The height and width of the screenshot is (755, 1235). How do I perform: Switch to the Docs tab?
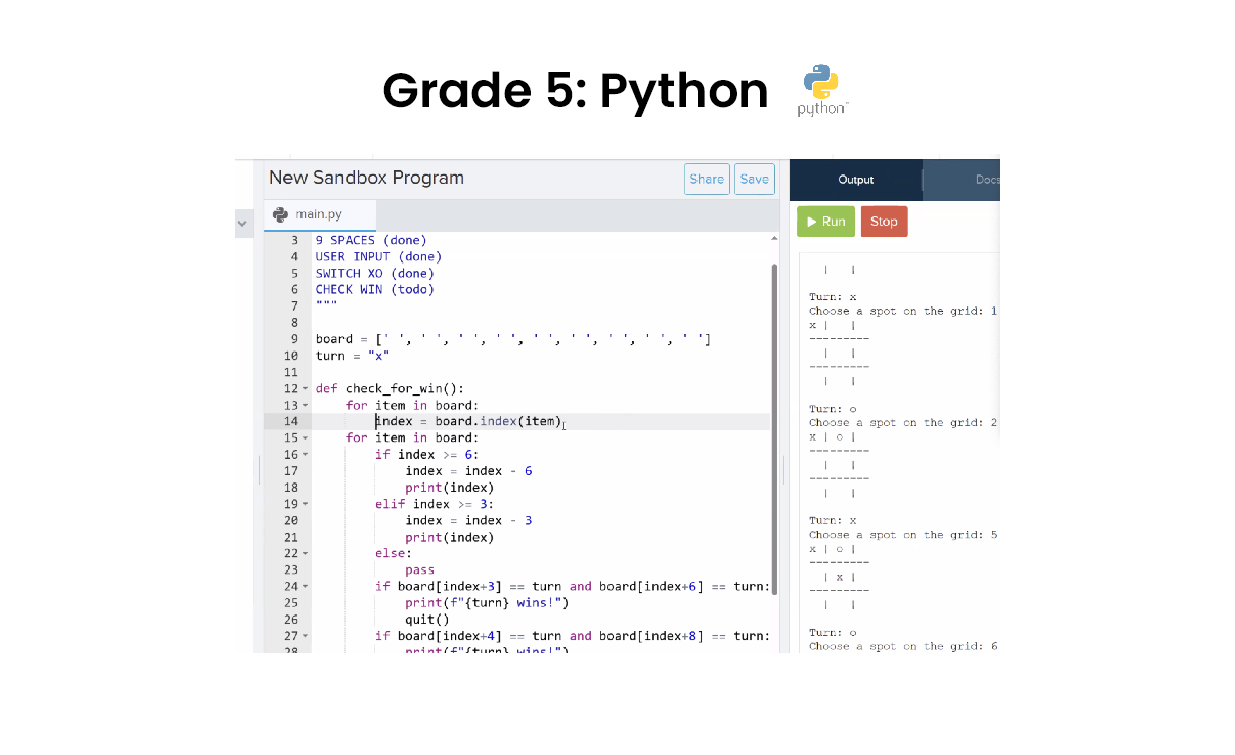[x=983, y=180]
